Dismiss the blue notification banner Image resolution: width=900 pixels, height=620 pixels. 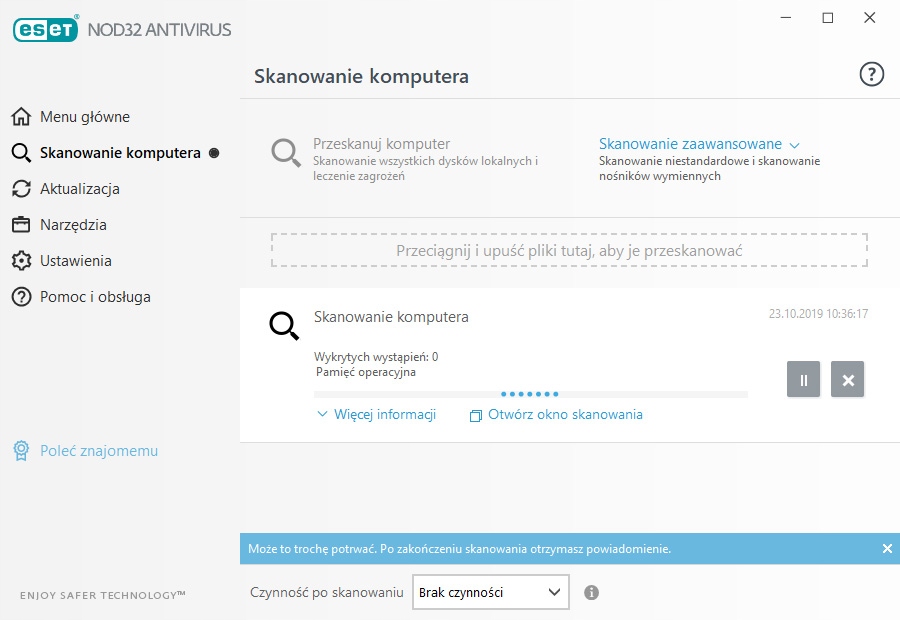pyautogui.click(x=887, y=548)
